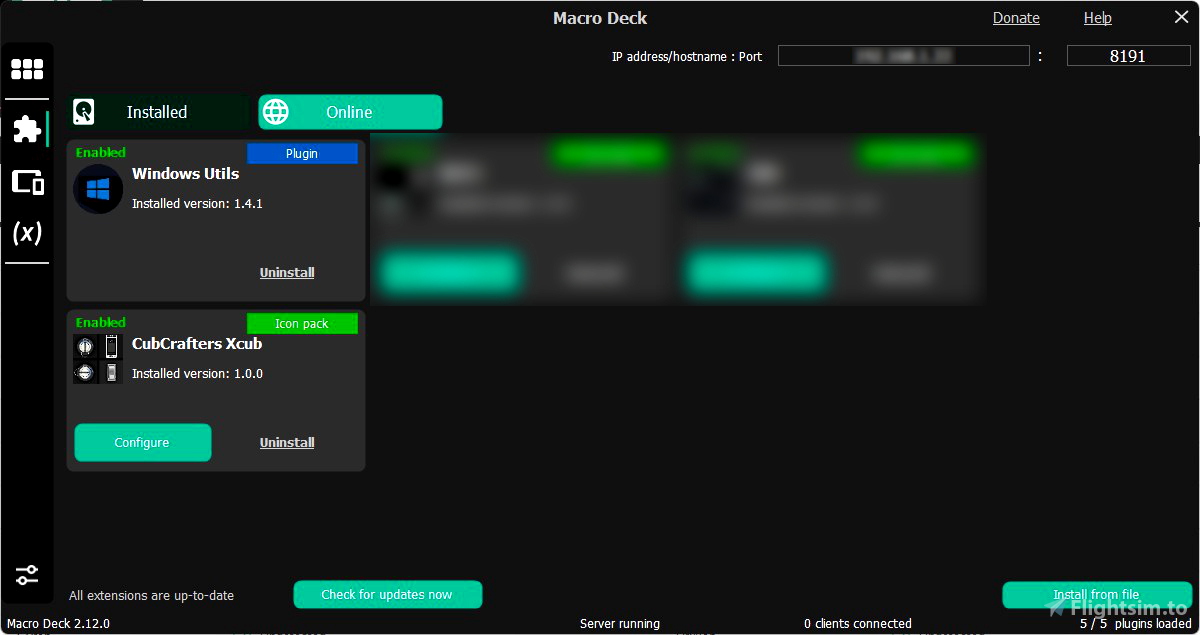
Task: Click the globe icon on Online tab
Action: coord(276,113)
